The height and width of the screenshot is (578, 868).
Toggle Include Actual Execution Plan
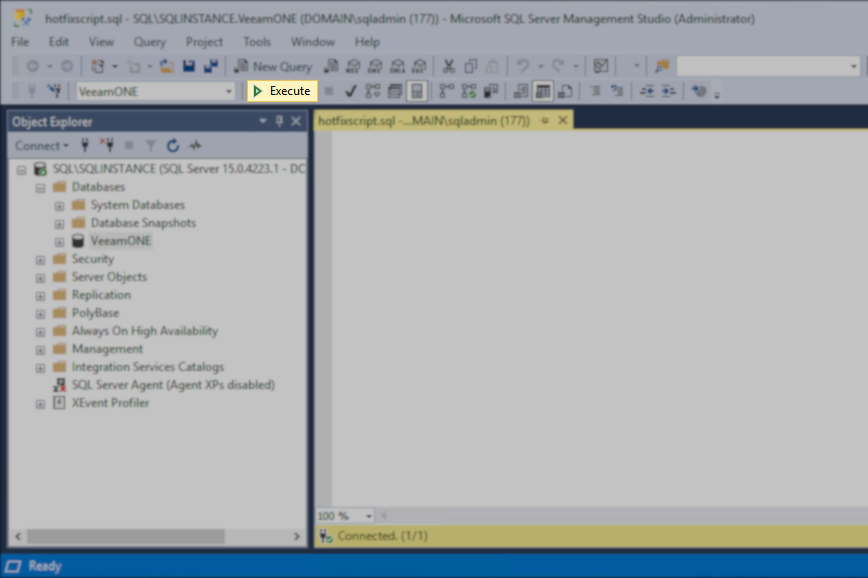click(447, 91)
